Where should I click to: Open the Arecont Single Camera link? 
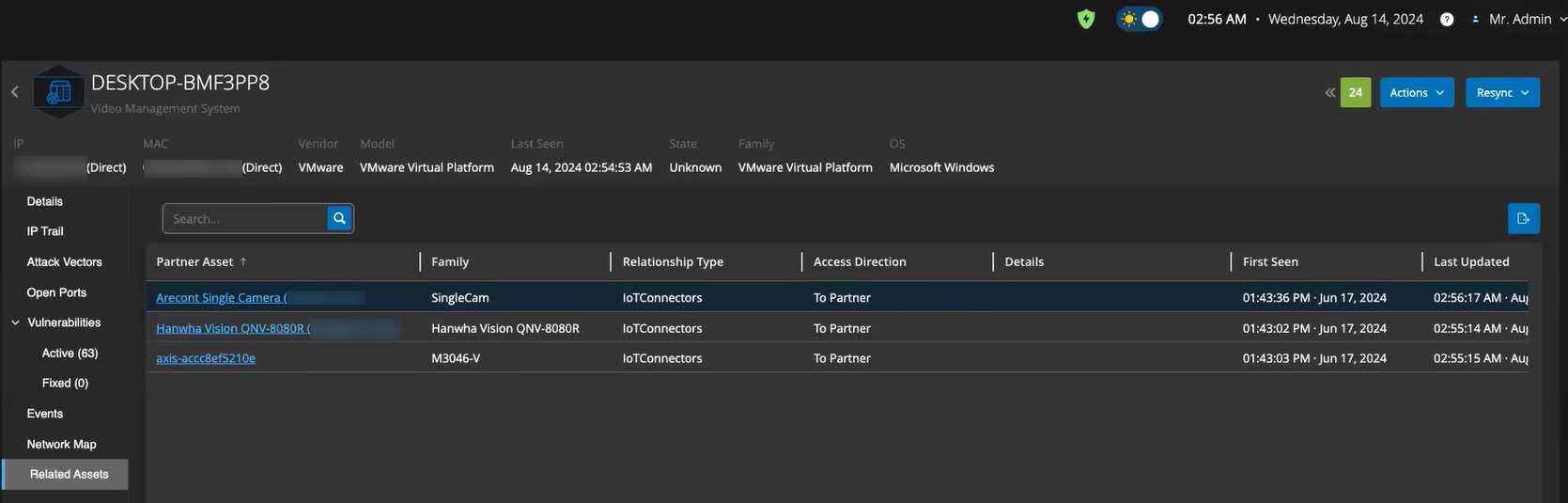(x=221, y=297)
